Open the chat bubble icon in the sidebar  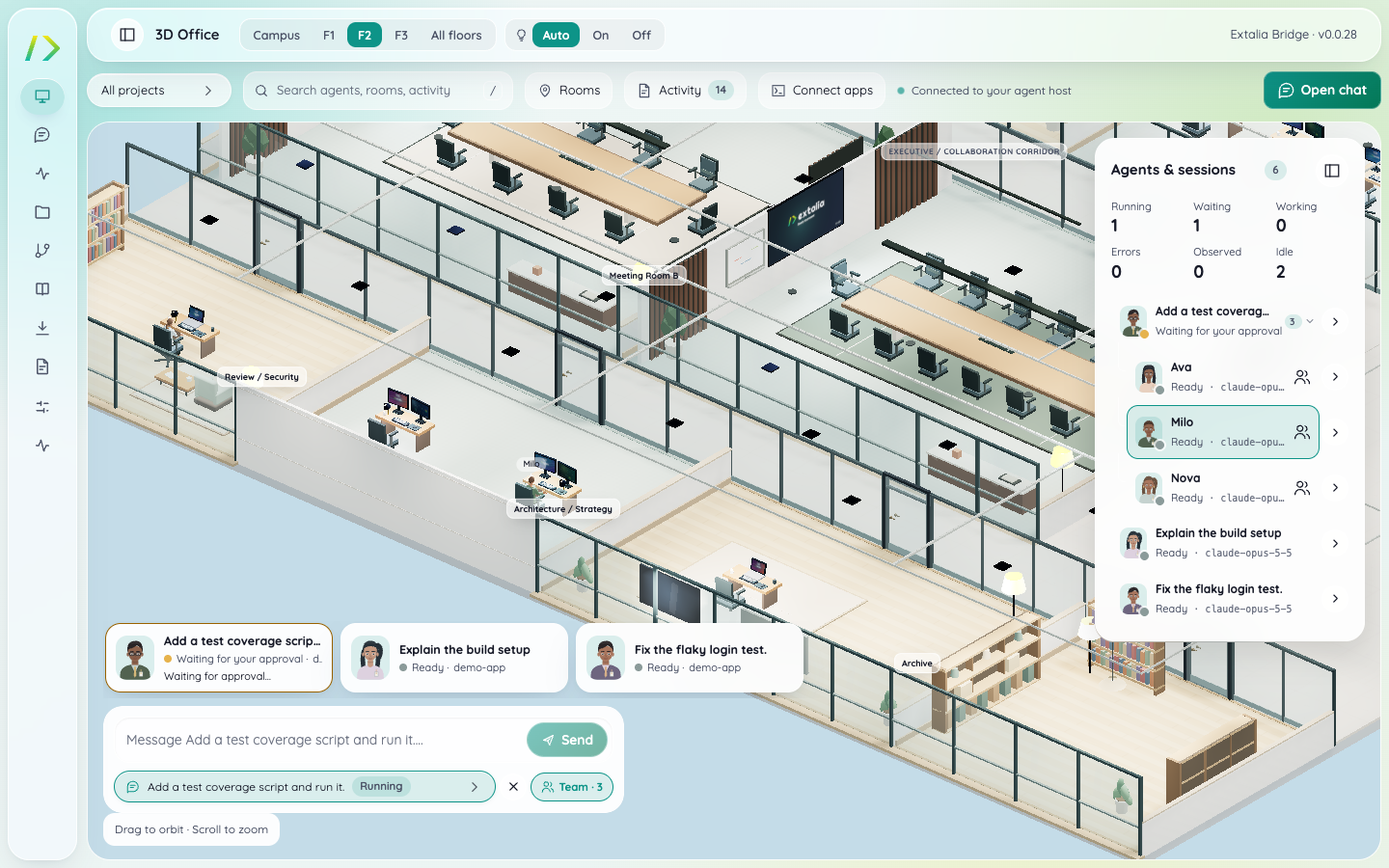point(42,135)
